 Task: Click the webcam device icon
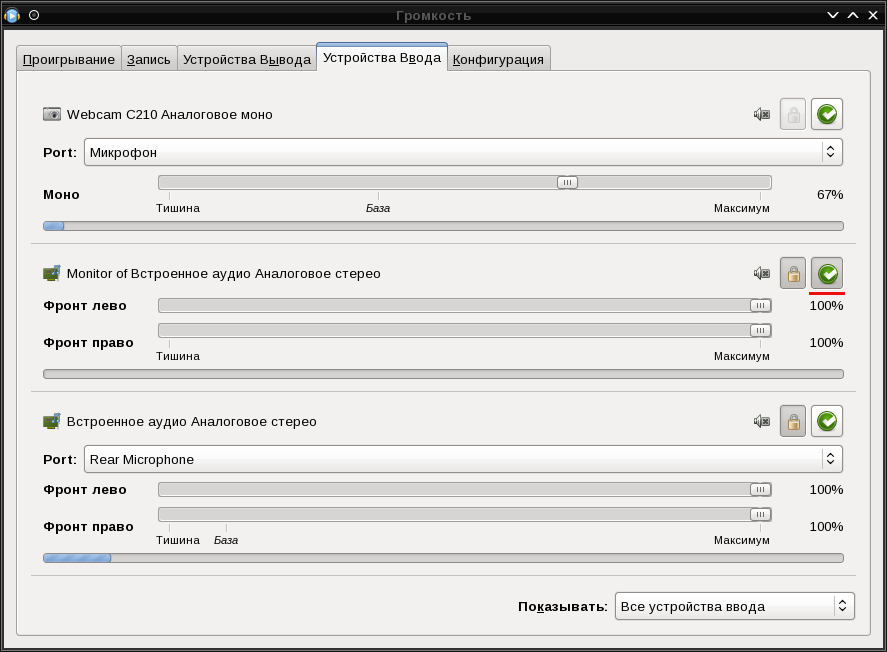pyautogui.click(x=52, y=115)
